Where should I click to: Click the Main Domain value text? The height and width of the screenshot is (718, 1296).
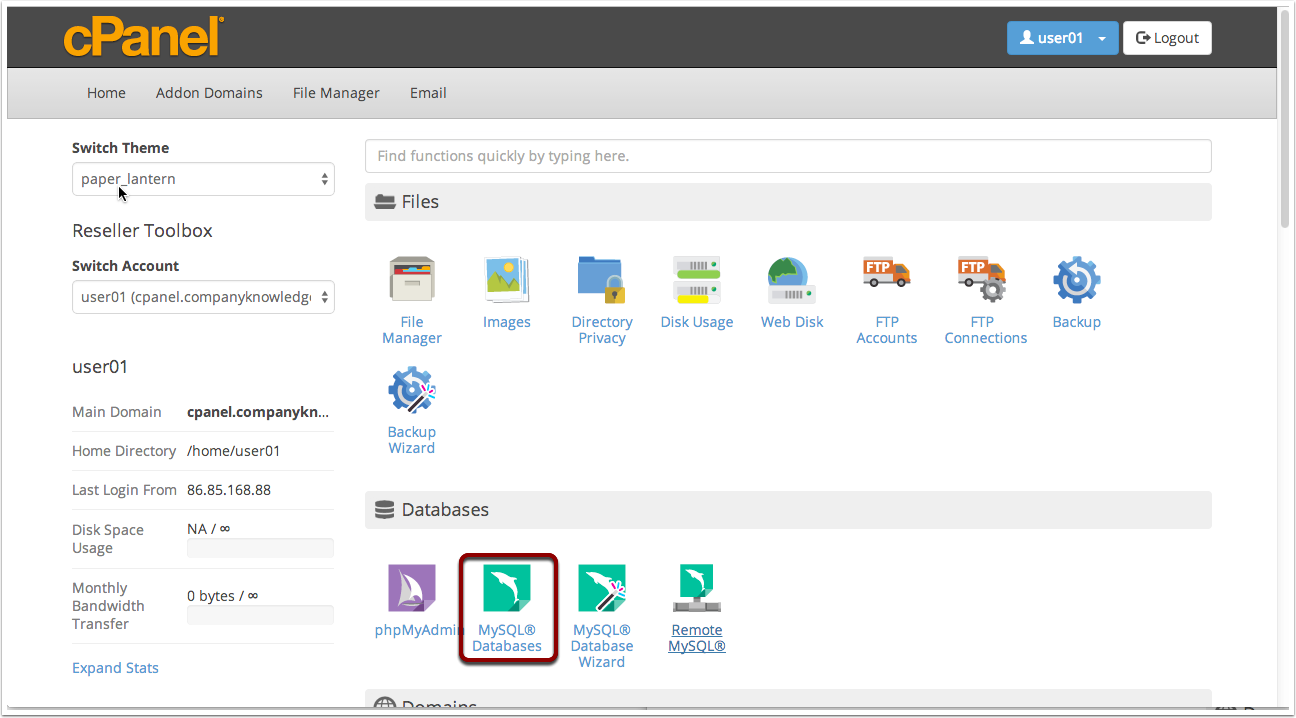[x=258, y=412]
